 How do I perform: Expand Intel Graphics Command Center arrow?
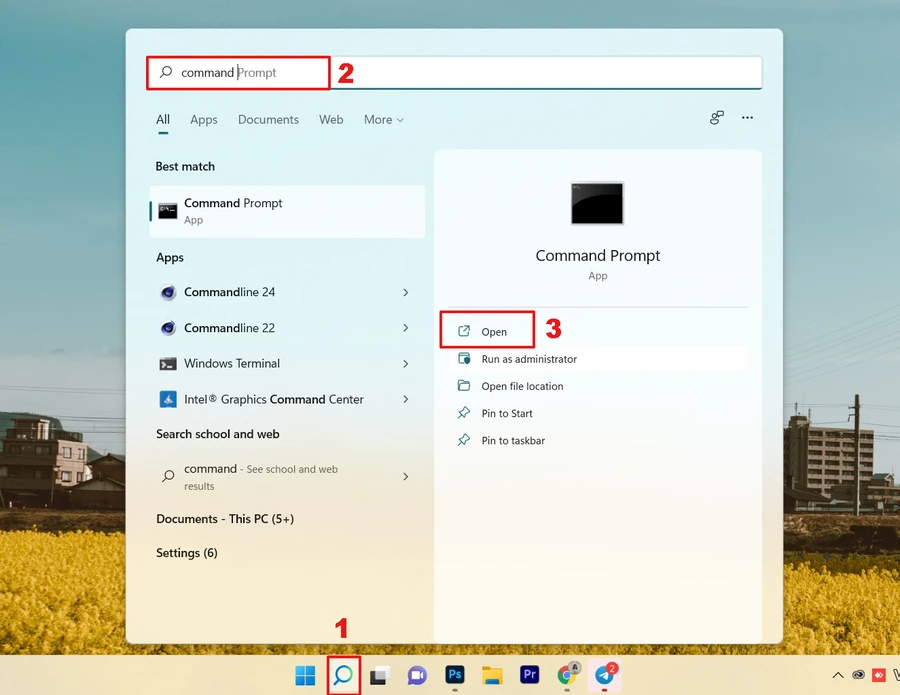tap(406, 399)
